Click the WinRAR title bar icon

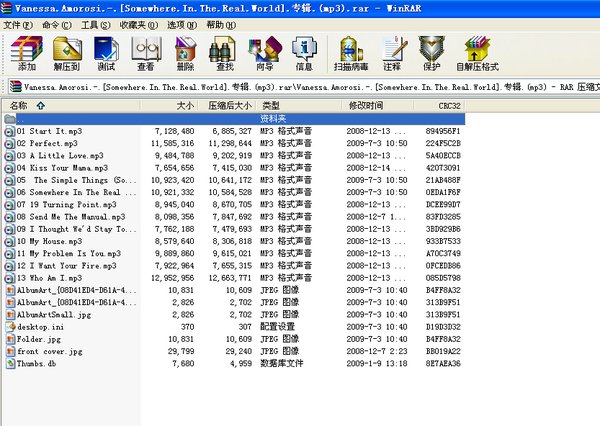[6, 8]
